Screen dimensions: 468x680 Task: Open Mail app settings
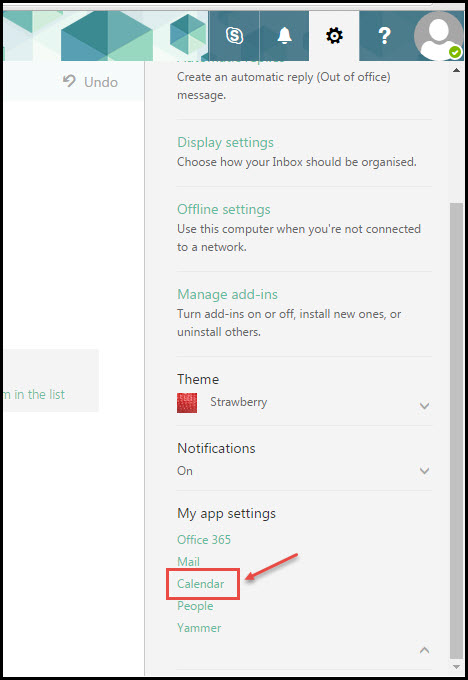(x=188, y=562)
